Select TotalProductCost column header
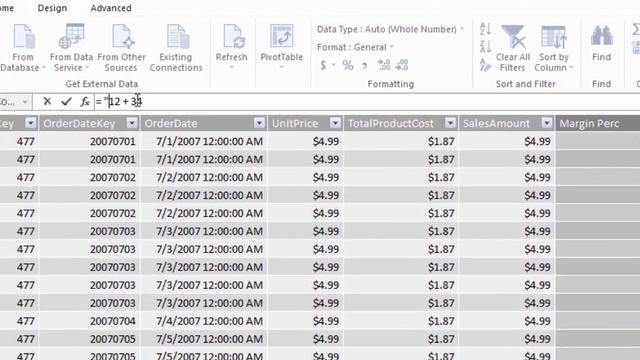Viewport: 640px width, 360px height. 401,123
